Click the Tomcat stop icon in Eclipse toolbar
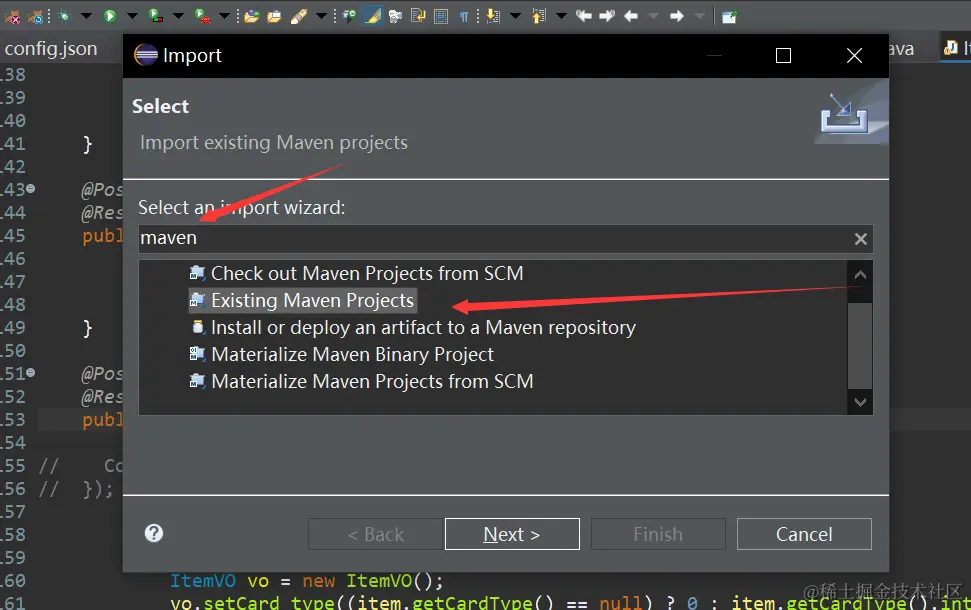 [12, 17]
